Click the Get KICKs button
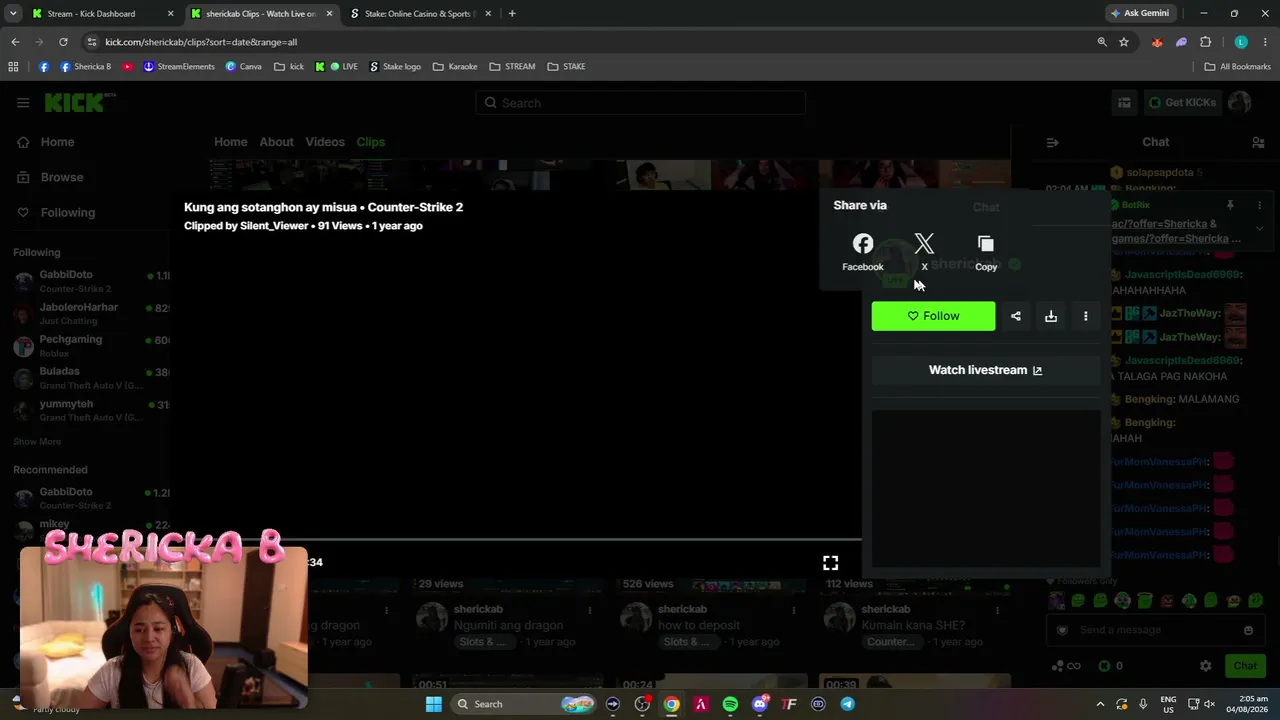 coord(1182,102)
